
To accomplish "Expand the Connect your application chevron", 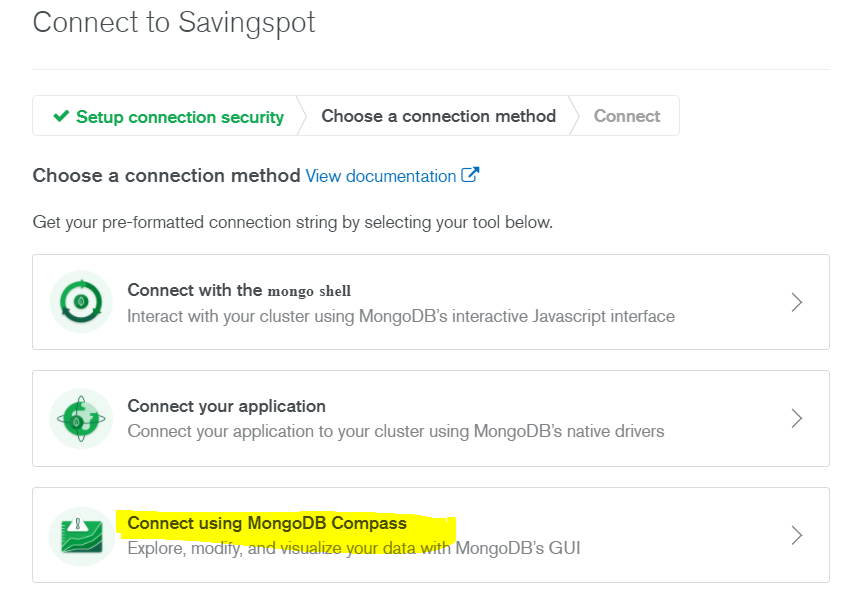I will click(x=797, y=418).
